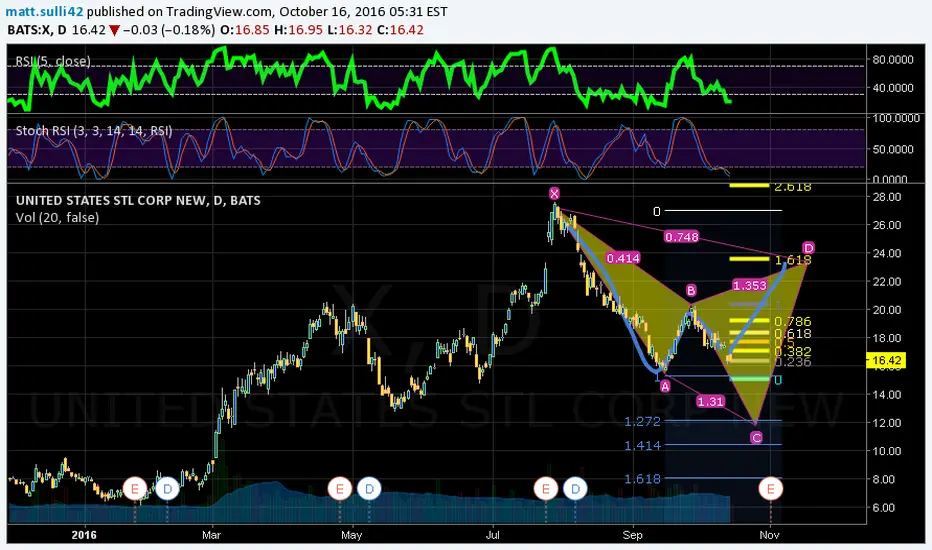The width and height of the screenshot is (932, 550).
Task: Select the pink X pattern point label
Action: pos(554,193)
